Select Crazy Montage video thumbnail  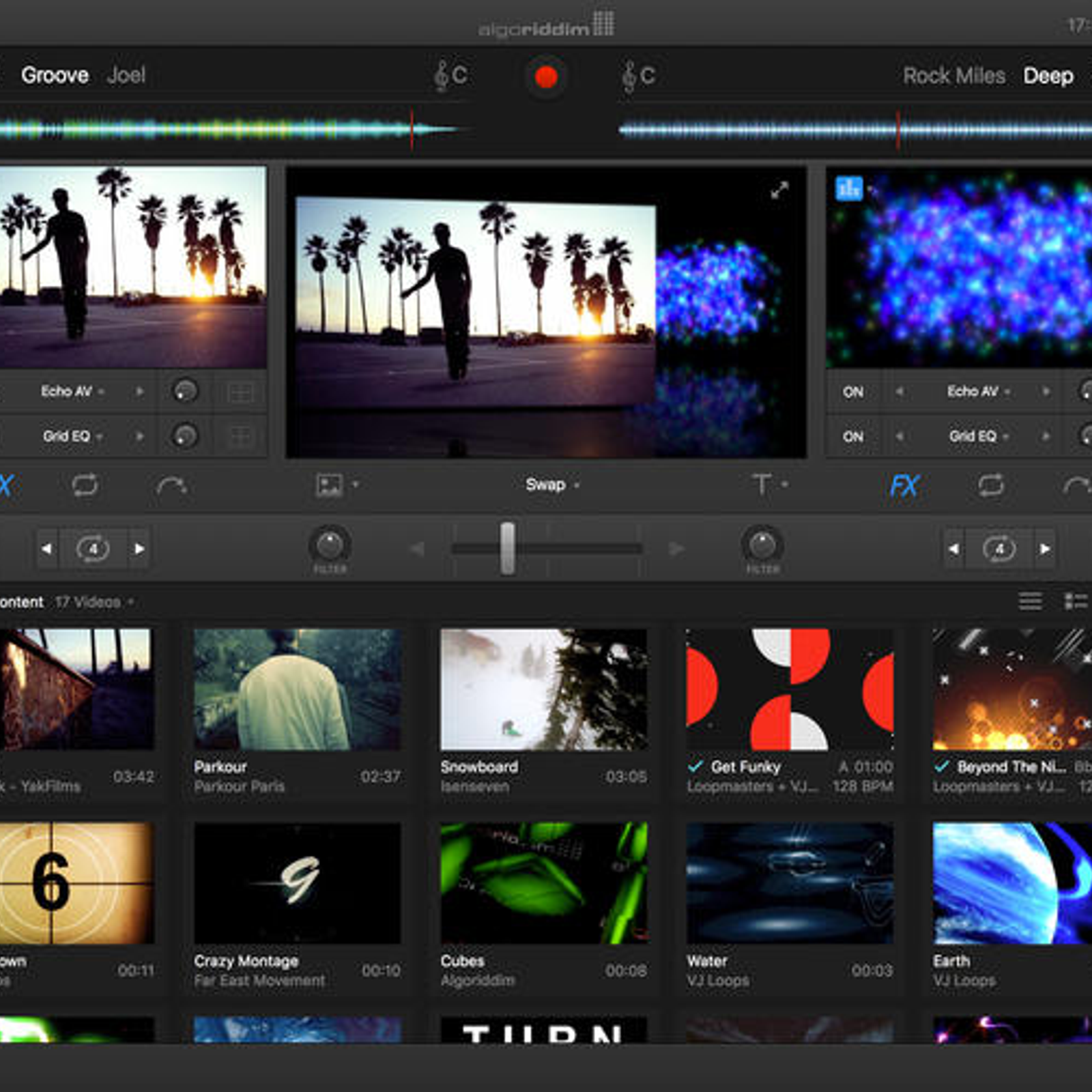(297, 884)
